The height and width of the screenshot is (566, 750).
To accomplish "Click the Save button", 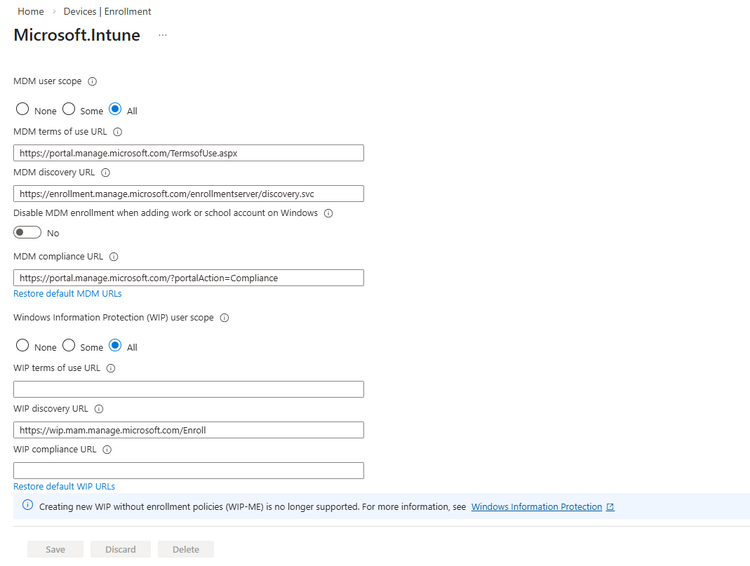I will [x=55, y=549].
